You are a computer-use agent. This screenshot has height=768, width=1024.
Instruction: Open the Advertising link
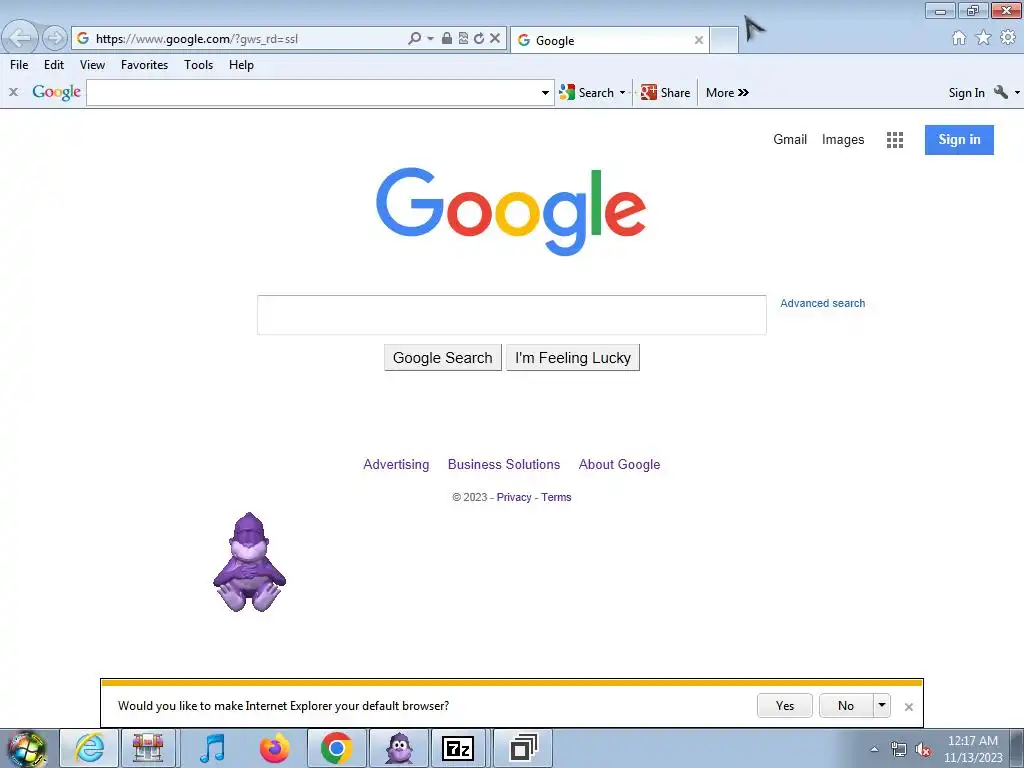tap(396, 464)
